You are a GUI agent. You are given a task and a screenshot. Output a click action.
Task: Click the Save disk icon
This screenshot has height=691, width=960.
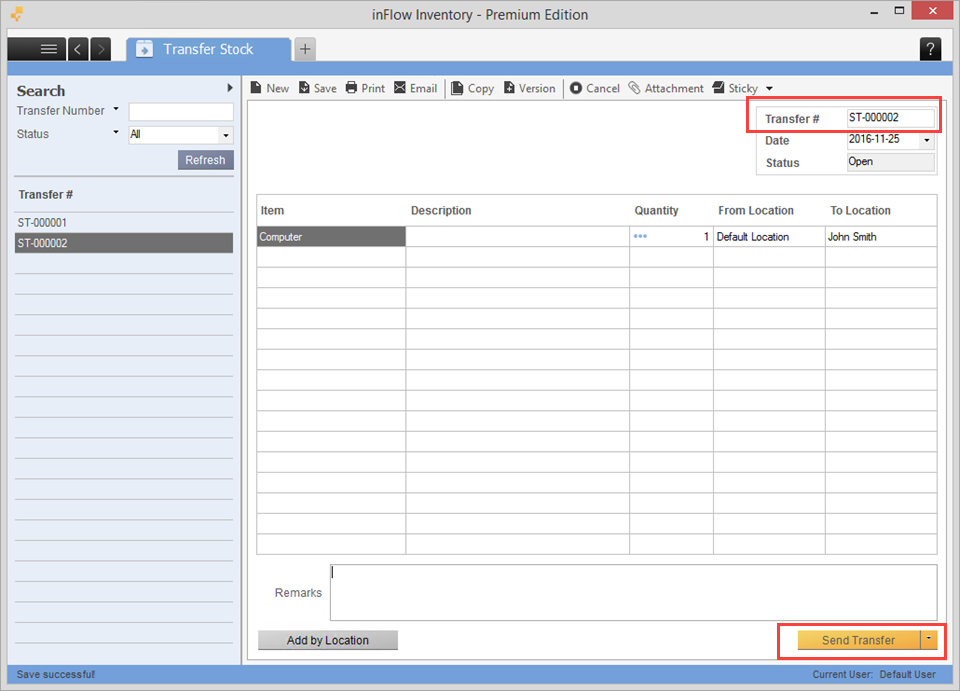pyautogui.click(x=304, y=88)
